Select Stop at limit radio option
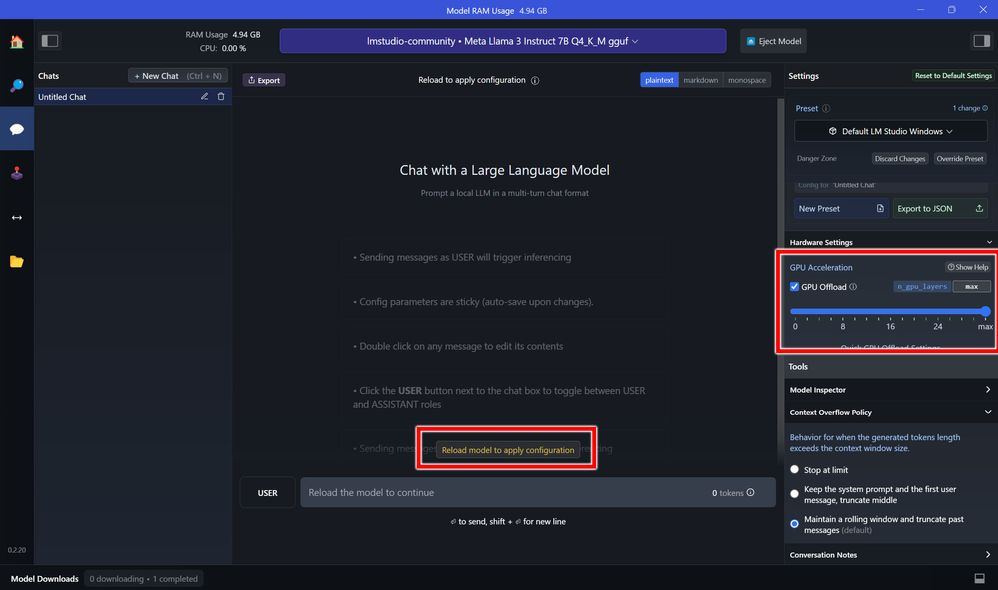Image resolution: width=998 pixels, height=590 pixels. (794, 469)
